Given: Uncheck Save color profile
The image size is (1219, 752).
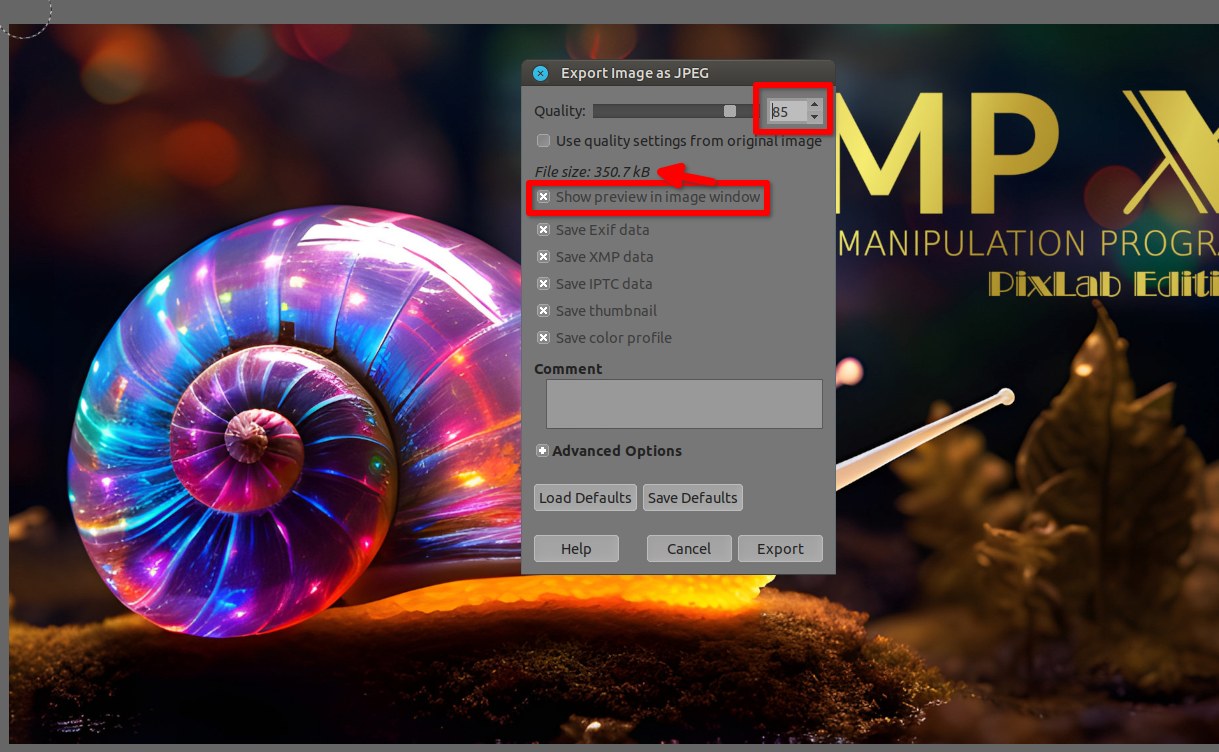Looking at the screenshot, I should click(x=543, y=338).
